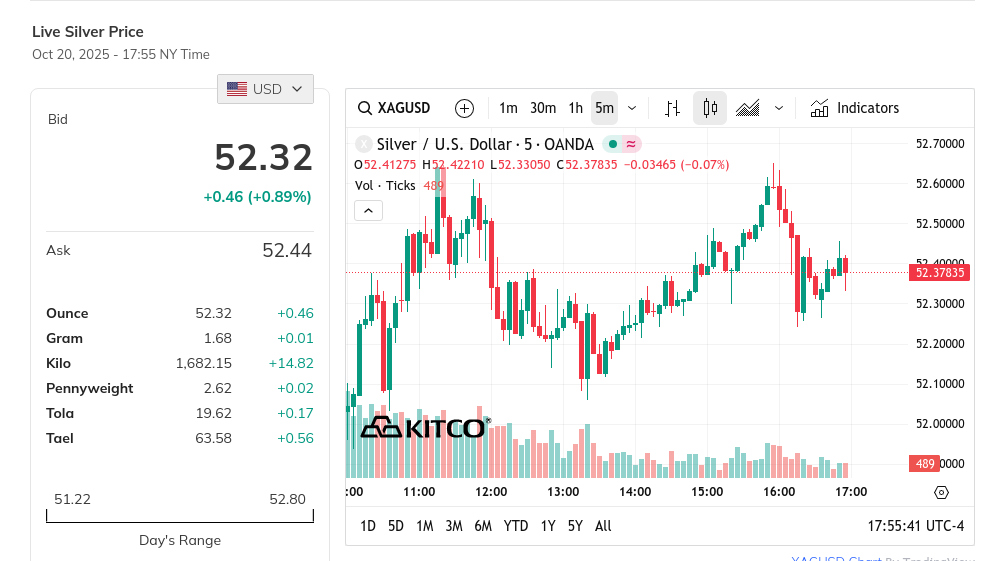
Task: Open the USD currency dropdown
Action: pos(266,89)
